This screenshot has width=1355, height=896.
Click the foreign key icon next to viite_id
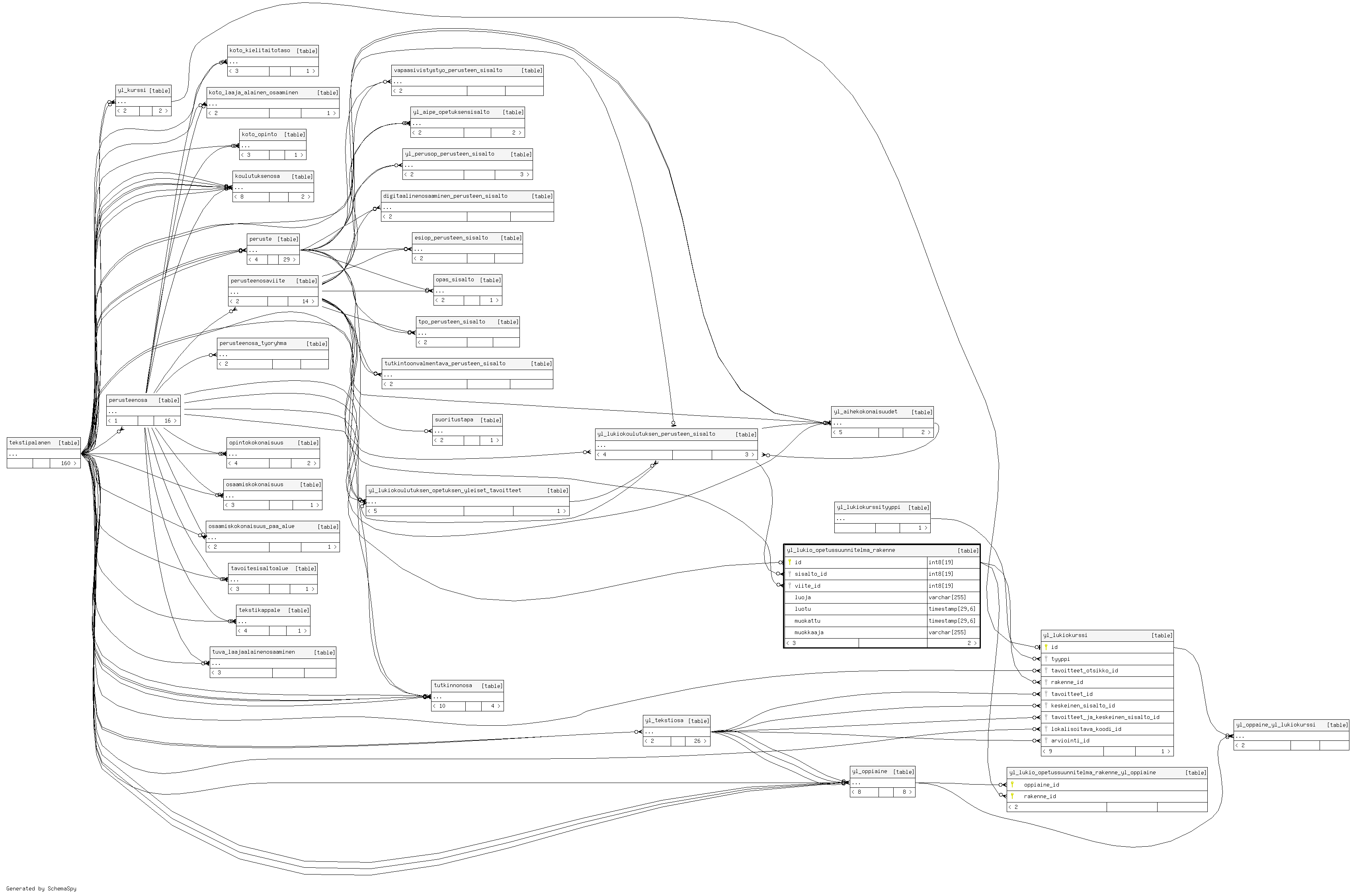coord(790,586)
